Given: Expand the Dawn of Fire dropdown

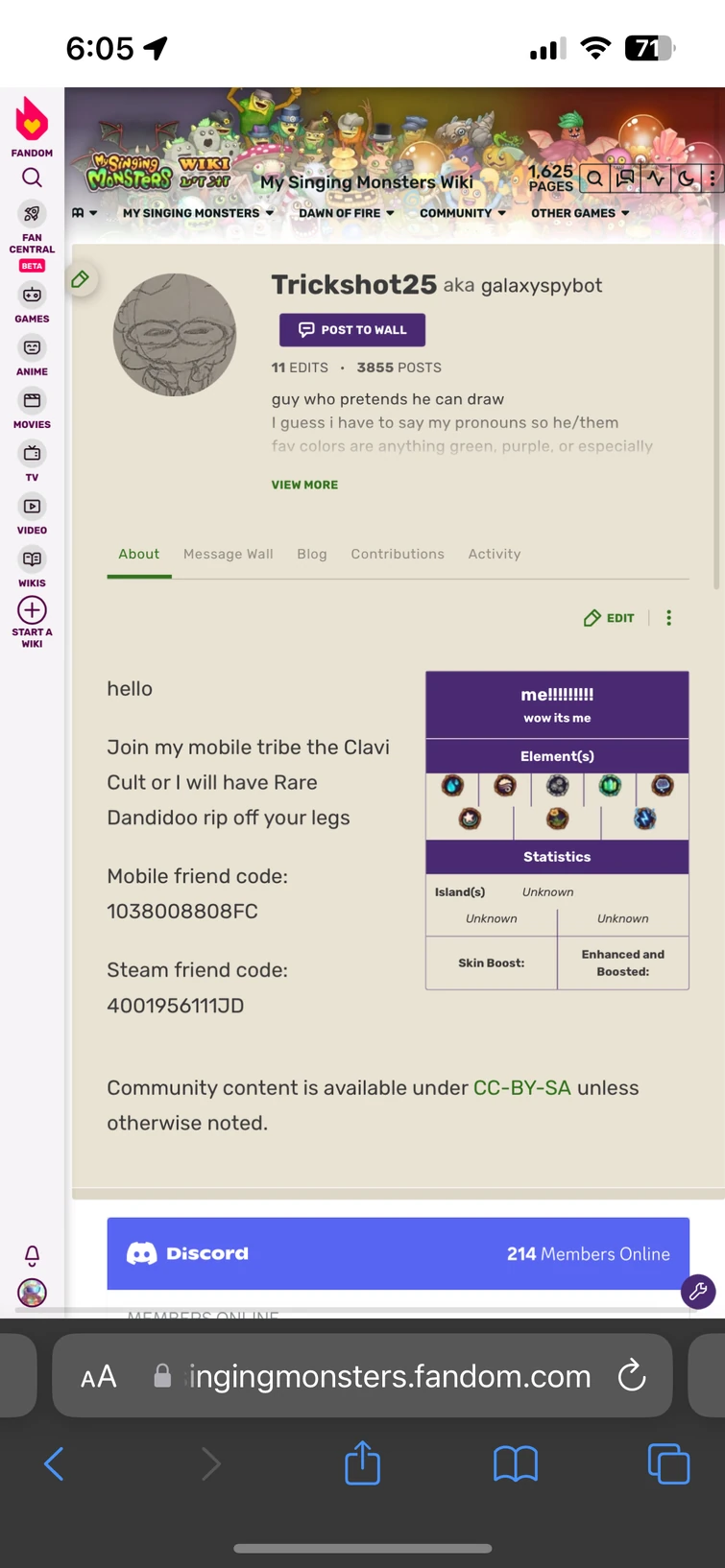Looking at the screenshot, I should [346, 213].
